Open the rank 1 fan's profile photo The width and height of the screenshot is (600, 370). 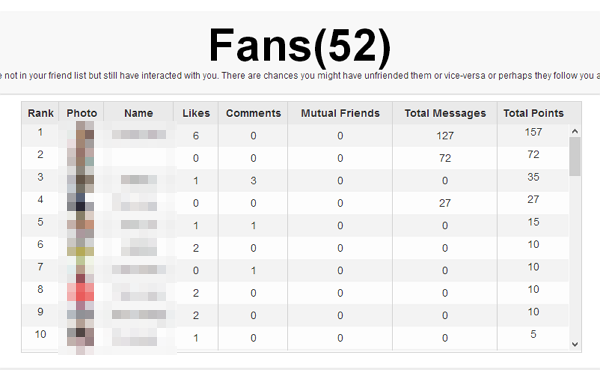(x=80, y=135)
